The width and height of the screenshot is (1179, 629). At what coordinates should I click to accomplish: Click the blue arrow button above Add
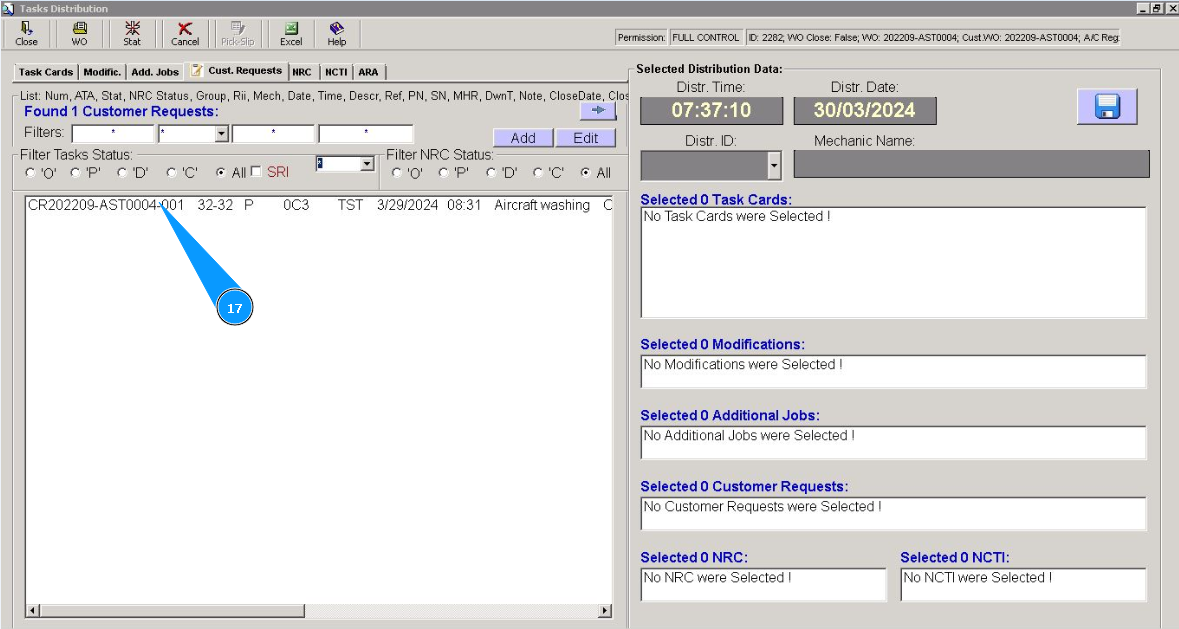tap(598, 110)
